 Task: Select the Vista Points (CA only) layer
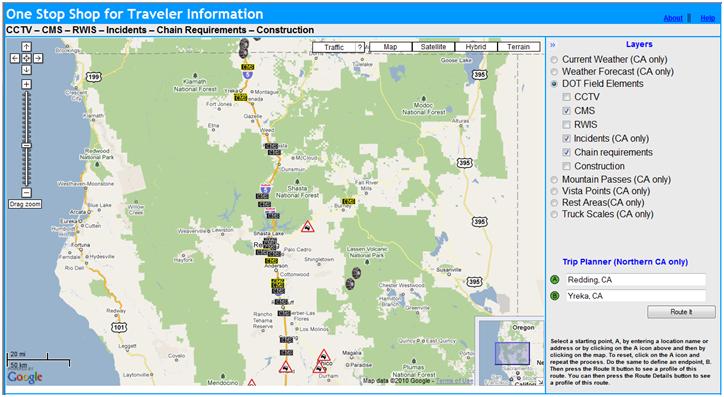pos(554,191)
